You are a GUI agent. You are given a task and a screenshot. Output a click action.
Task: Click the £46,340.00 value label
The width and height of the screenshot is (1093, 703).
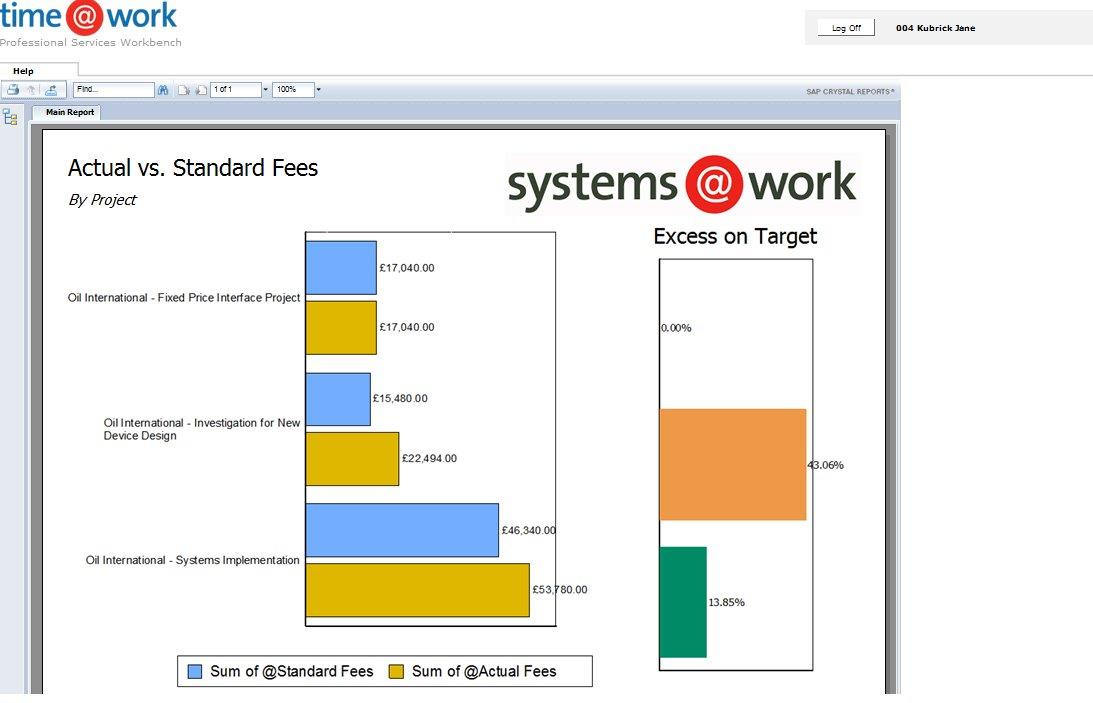coord(529,530)
